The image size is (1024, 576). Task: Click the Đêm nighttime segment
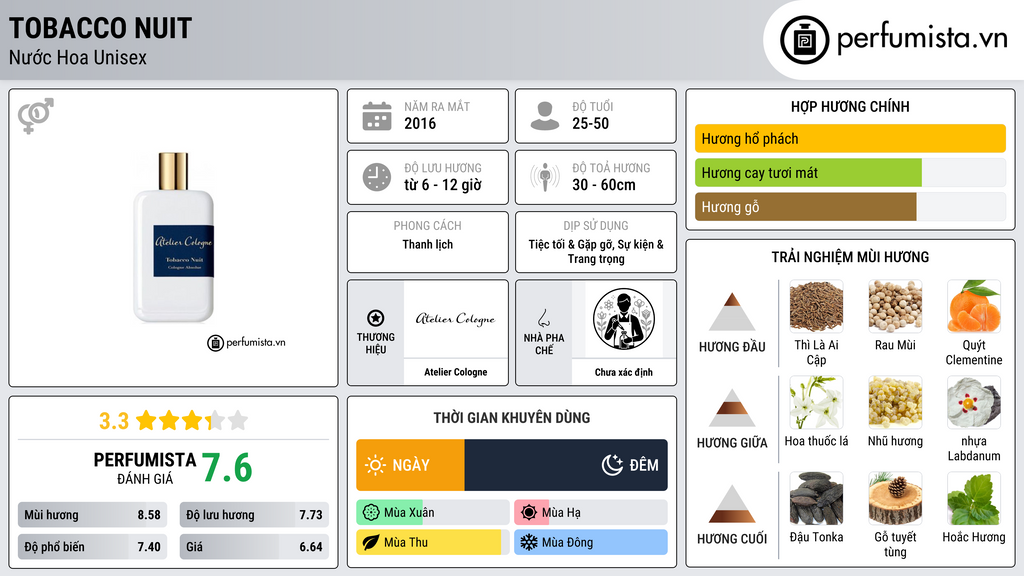[x=566, y=465]
